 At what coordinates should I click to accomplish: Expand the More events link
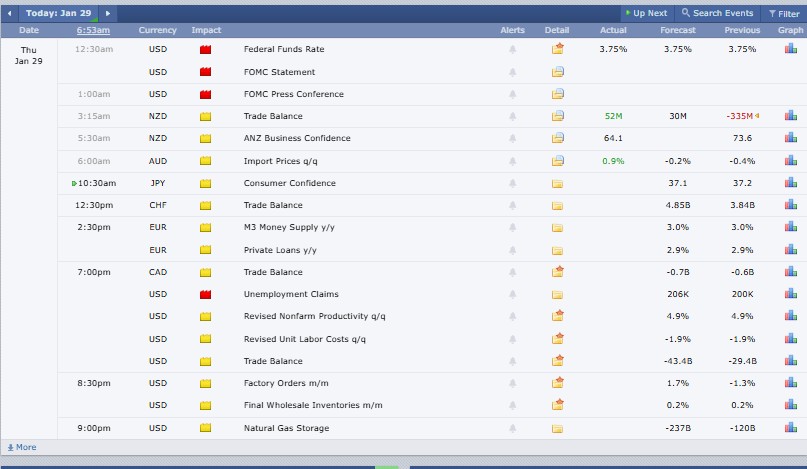point(21,447)
